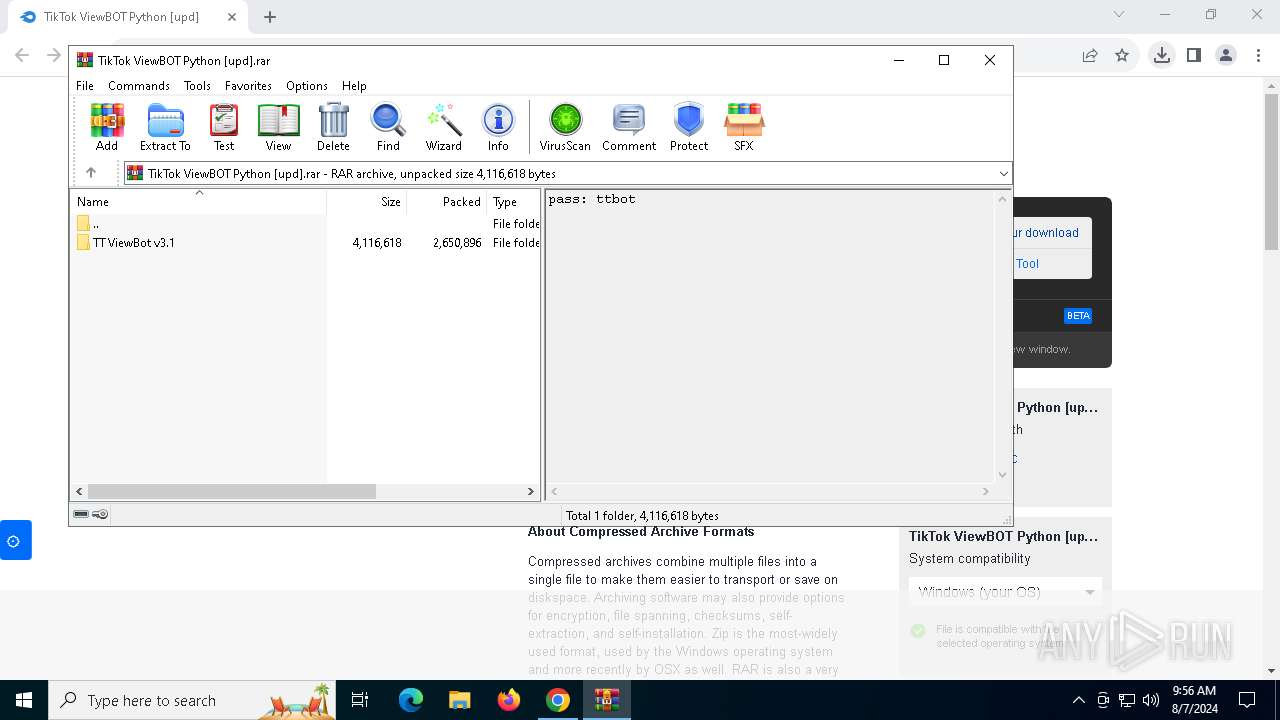Open System compatibility Windows dropdown
The height and width of the screenshot is (720, 1280).
[1005, 592]
